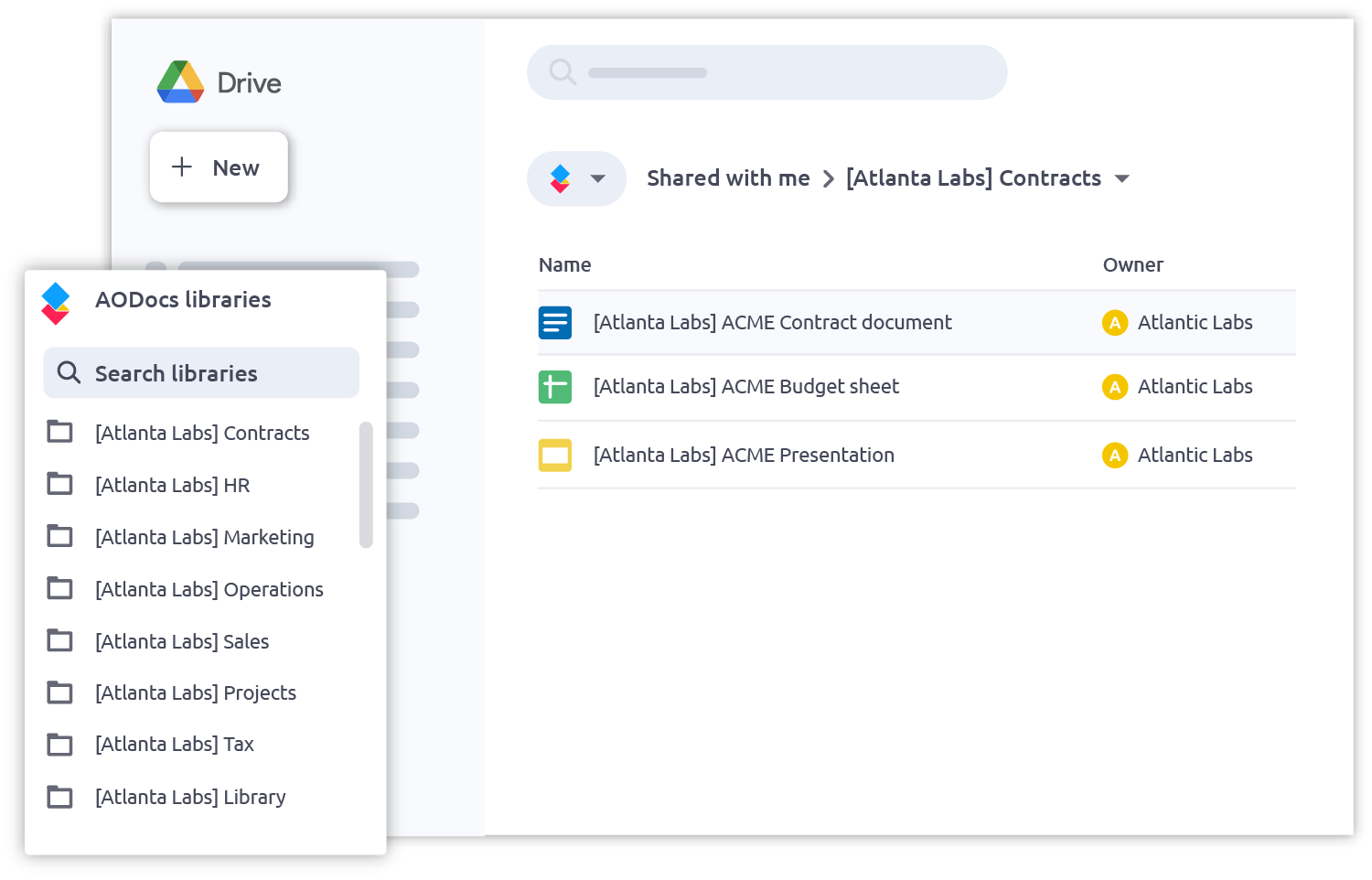Viewport: 1372px width, 880px height.
Task: Click the Drive search bar
Action: (x=767, y=72)
